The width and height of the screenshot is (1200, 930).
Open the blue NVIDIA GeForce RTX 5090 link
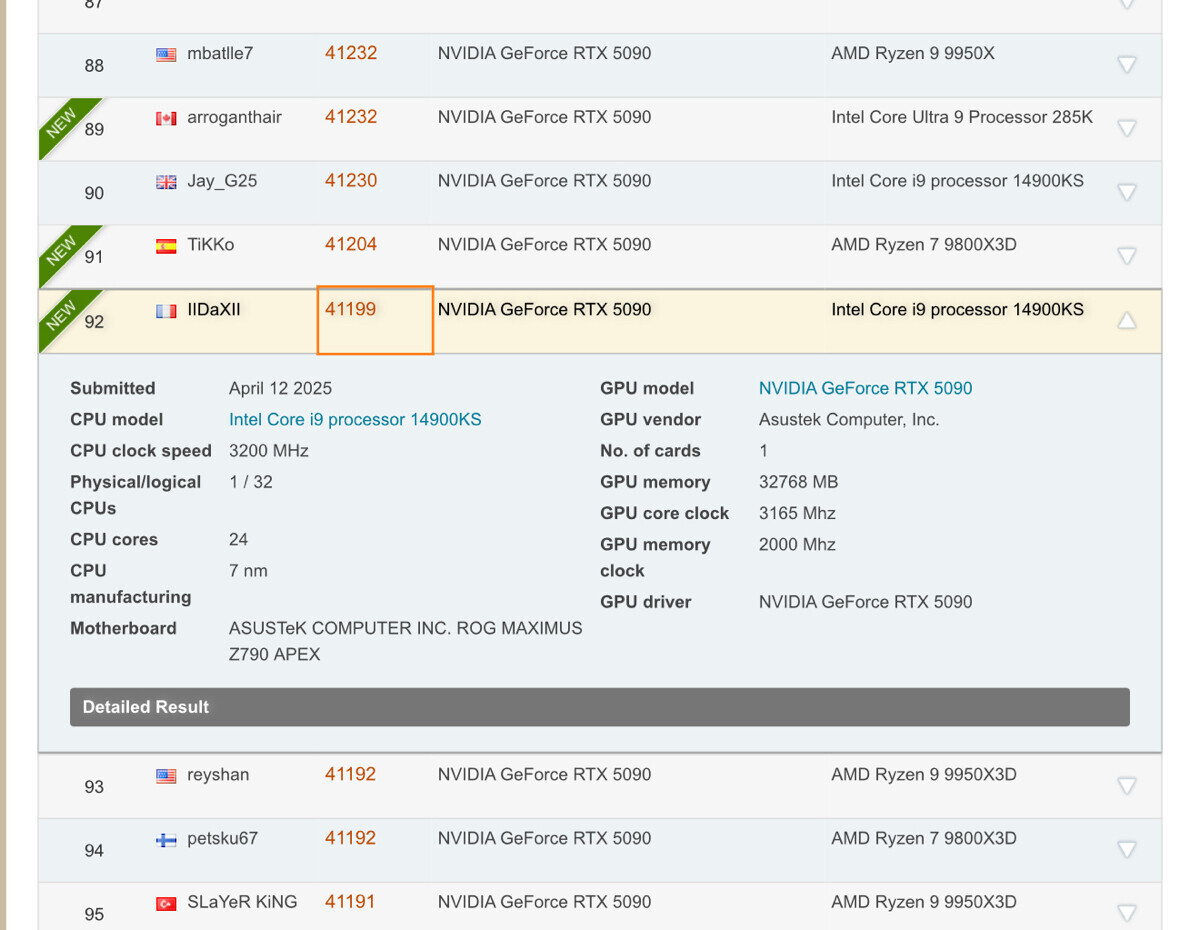865,389
